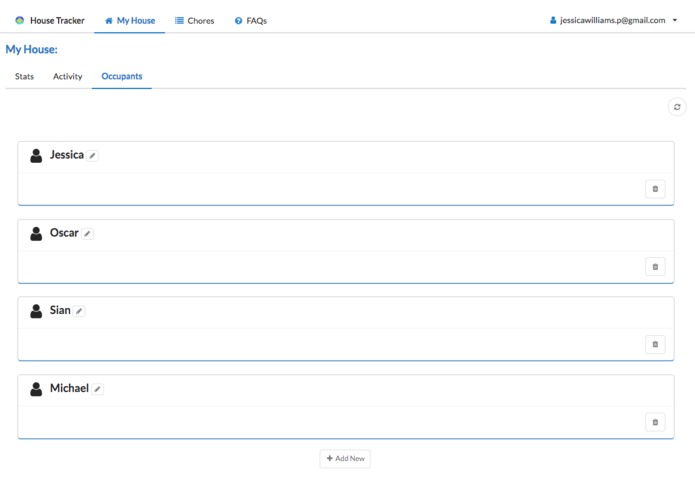The image size is (695, 494).
Task: Delete Sian using the trash icon
Action: pos(655,344)
